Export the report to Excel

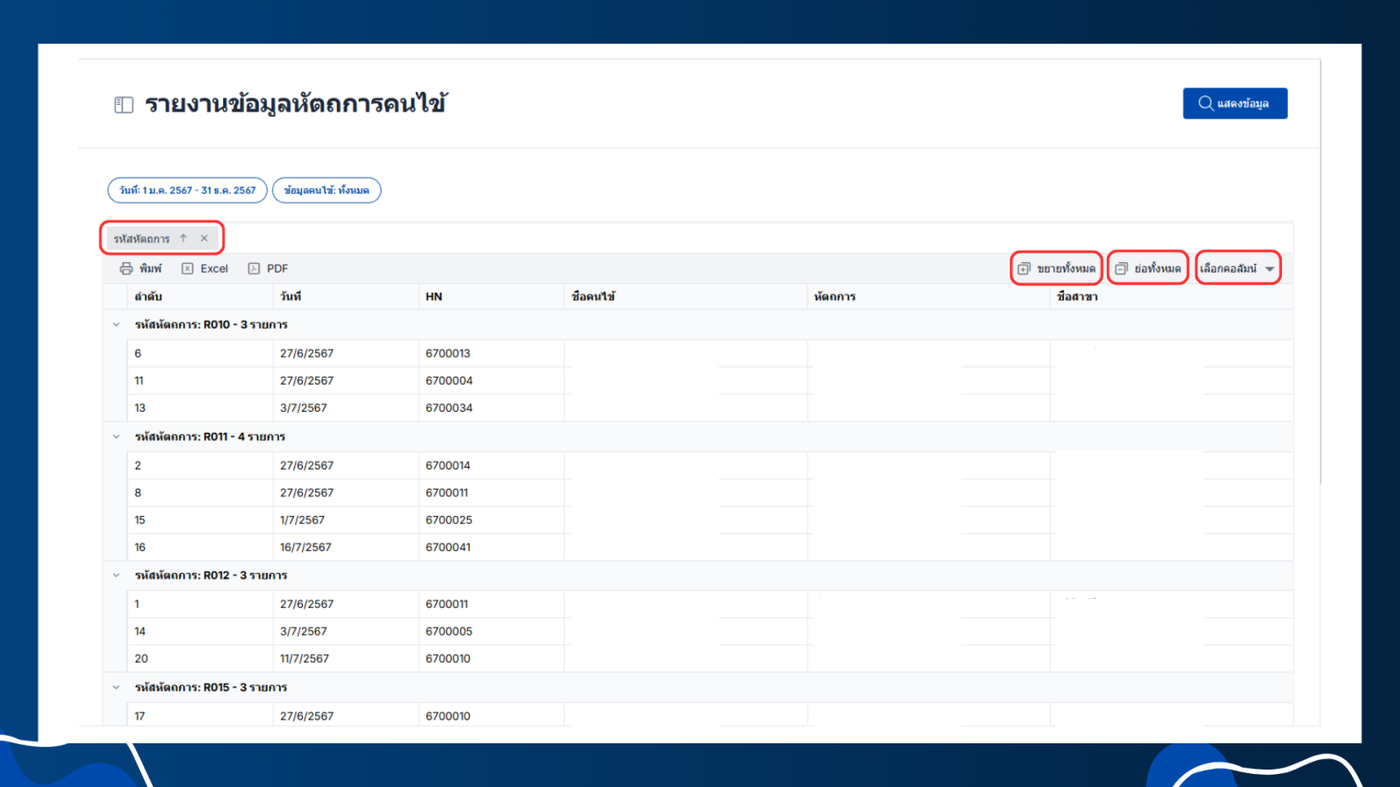pos(205,269)
